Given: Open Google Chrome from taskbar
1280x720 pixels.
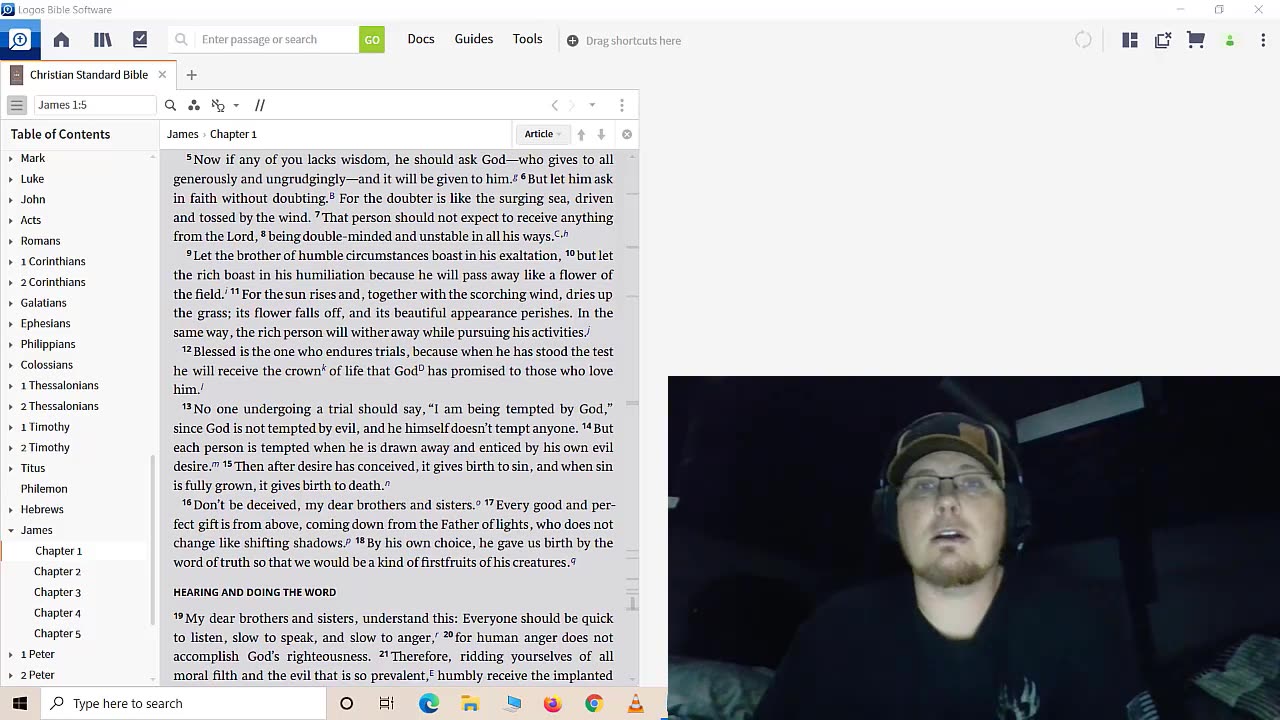Looking at the screenshot, I should click(x=594, y=704).
